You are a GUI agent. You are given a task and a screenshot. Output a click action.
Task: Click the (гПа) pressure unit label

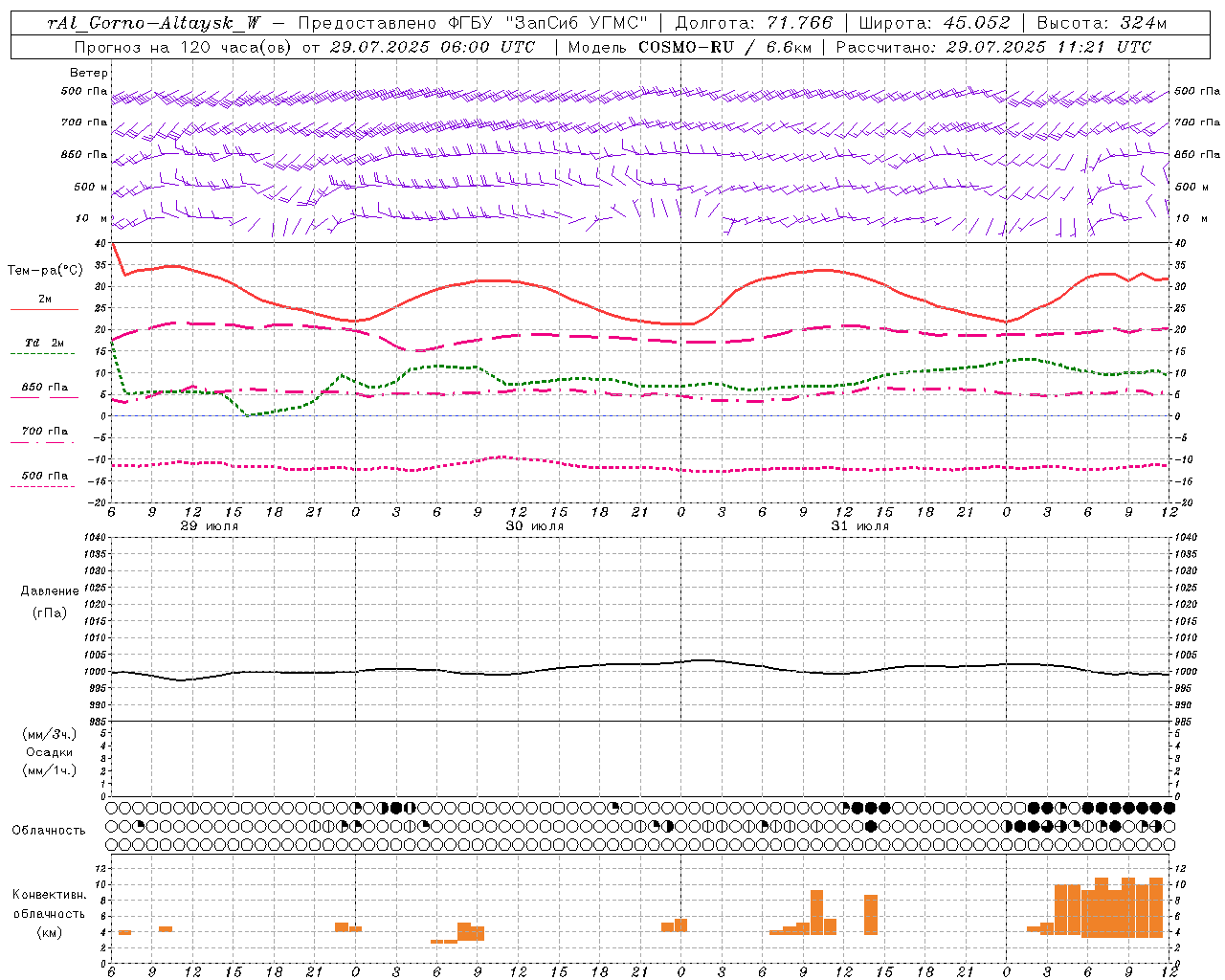click(x=50, y=612)
